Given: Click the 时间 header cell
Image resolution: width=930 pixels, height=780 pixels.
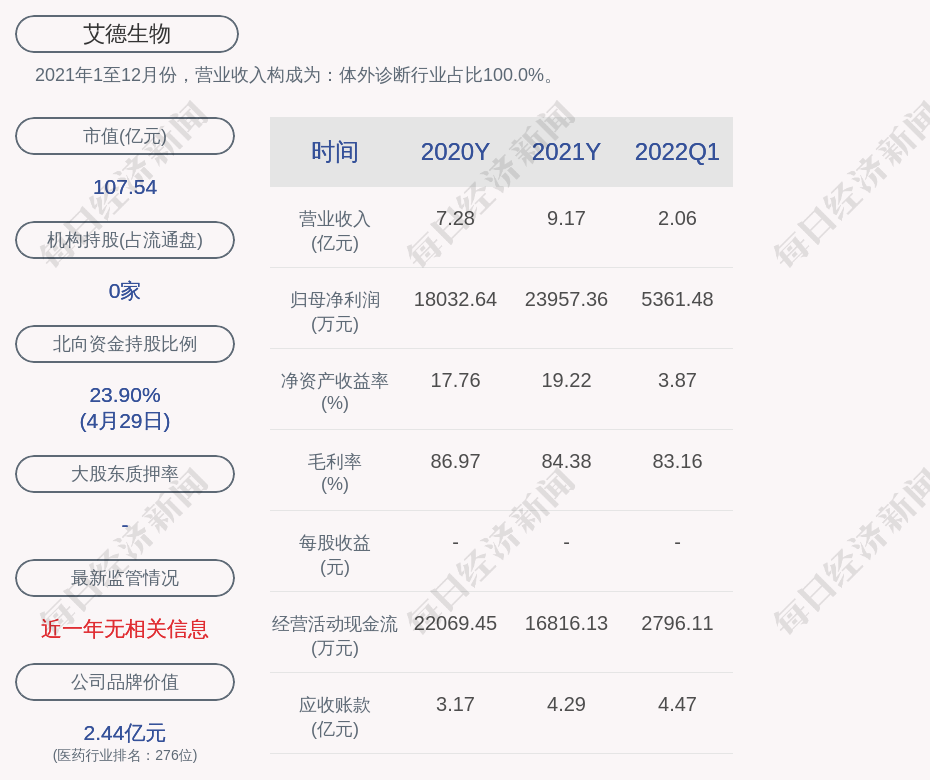Looking at the screenshot, I should [x=335, y=152].
